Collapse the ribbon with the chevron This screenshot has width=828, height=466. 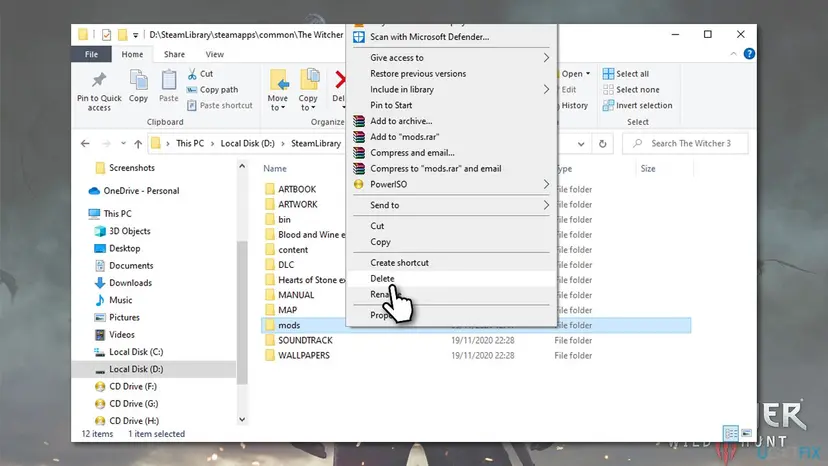[x=733, y=54]
